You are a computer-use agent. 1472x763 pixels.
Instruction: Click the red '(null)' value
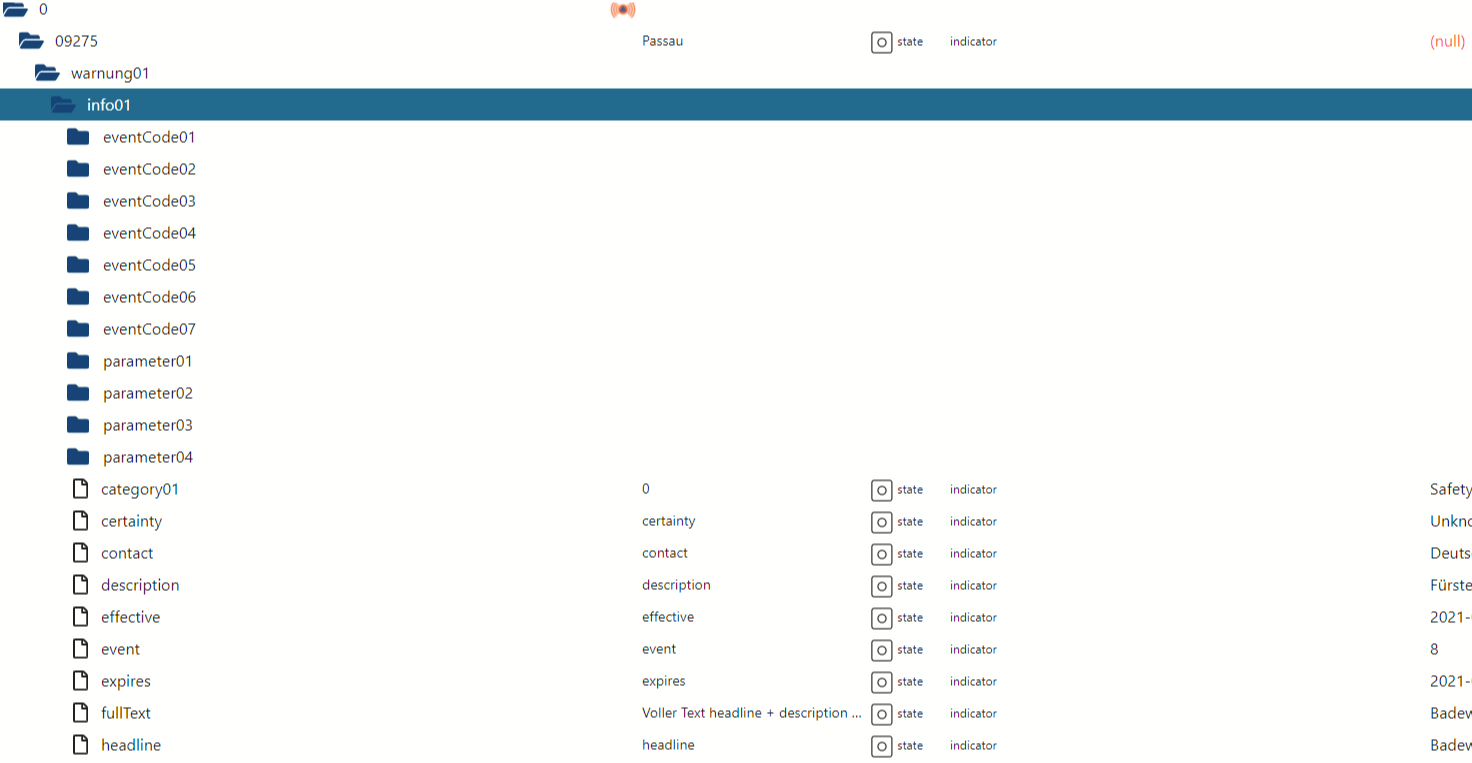pyautogui.click(x=1448, y=41)
